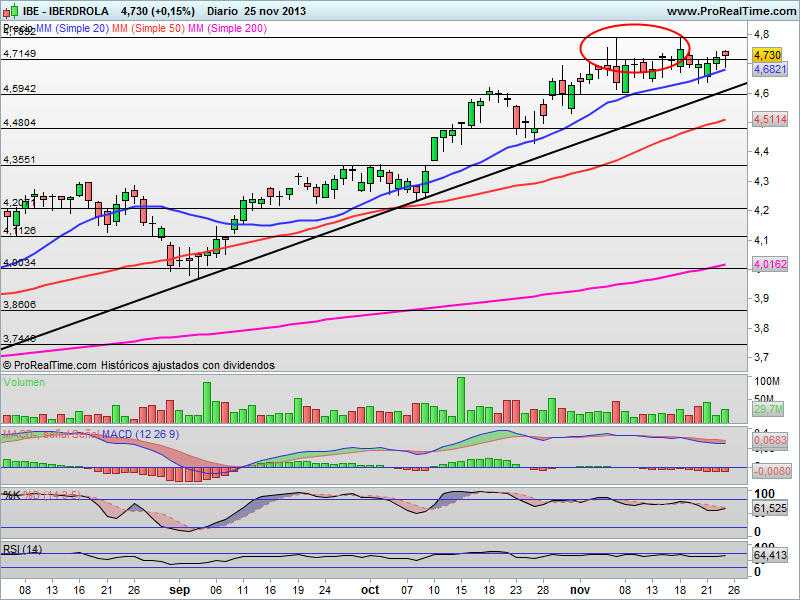This screenshot has height=600, width=800.
Task: Select the MM (Simple 20) indicator label
Action: coord(72,28)
